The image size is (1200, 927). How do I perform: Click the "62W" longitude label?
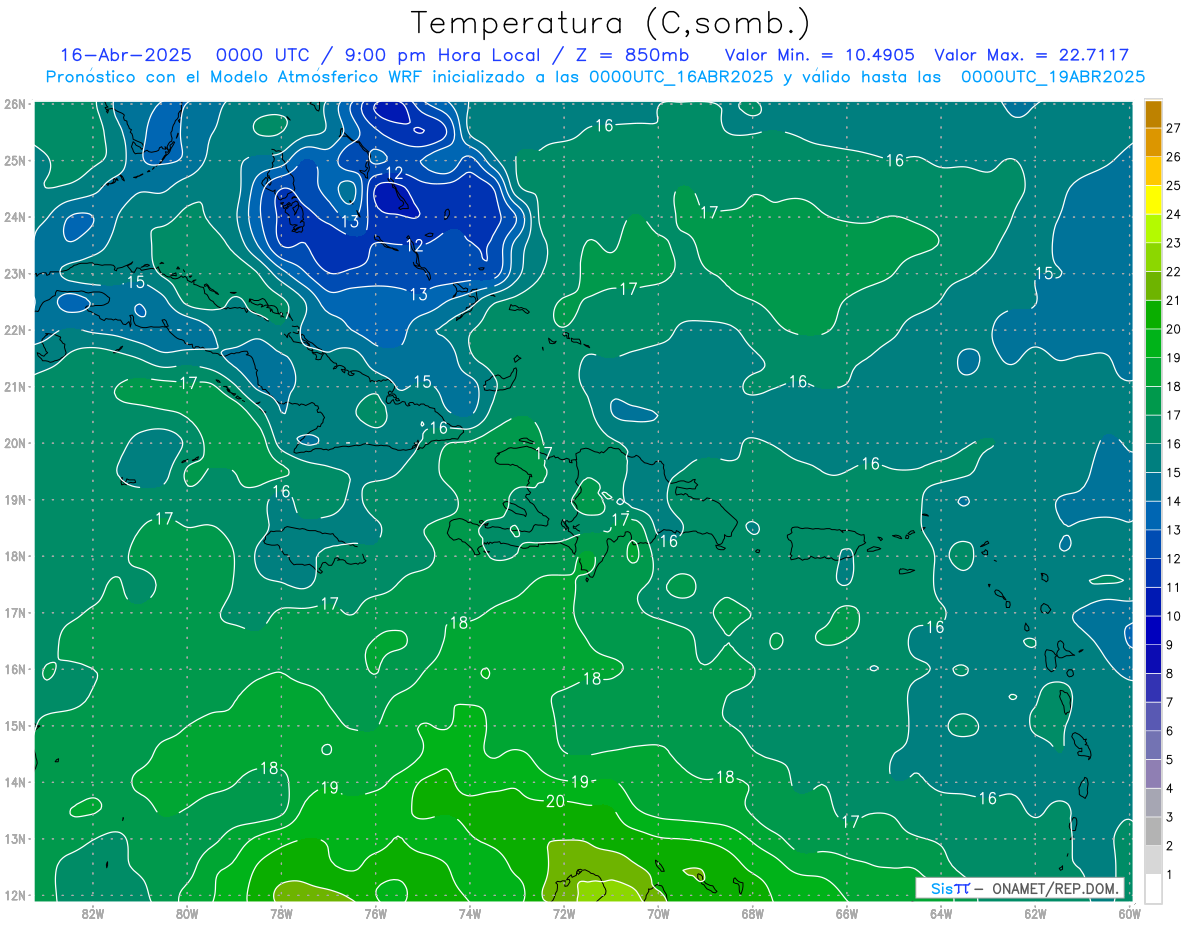pyautogui.click(x=1035, y=912)
